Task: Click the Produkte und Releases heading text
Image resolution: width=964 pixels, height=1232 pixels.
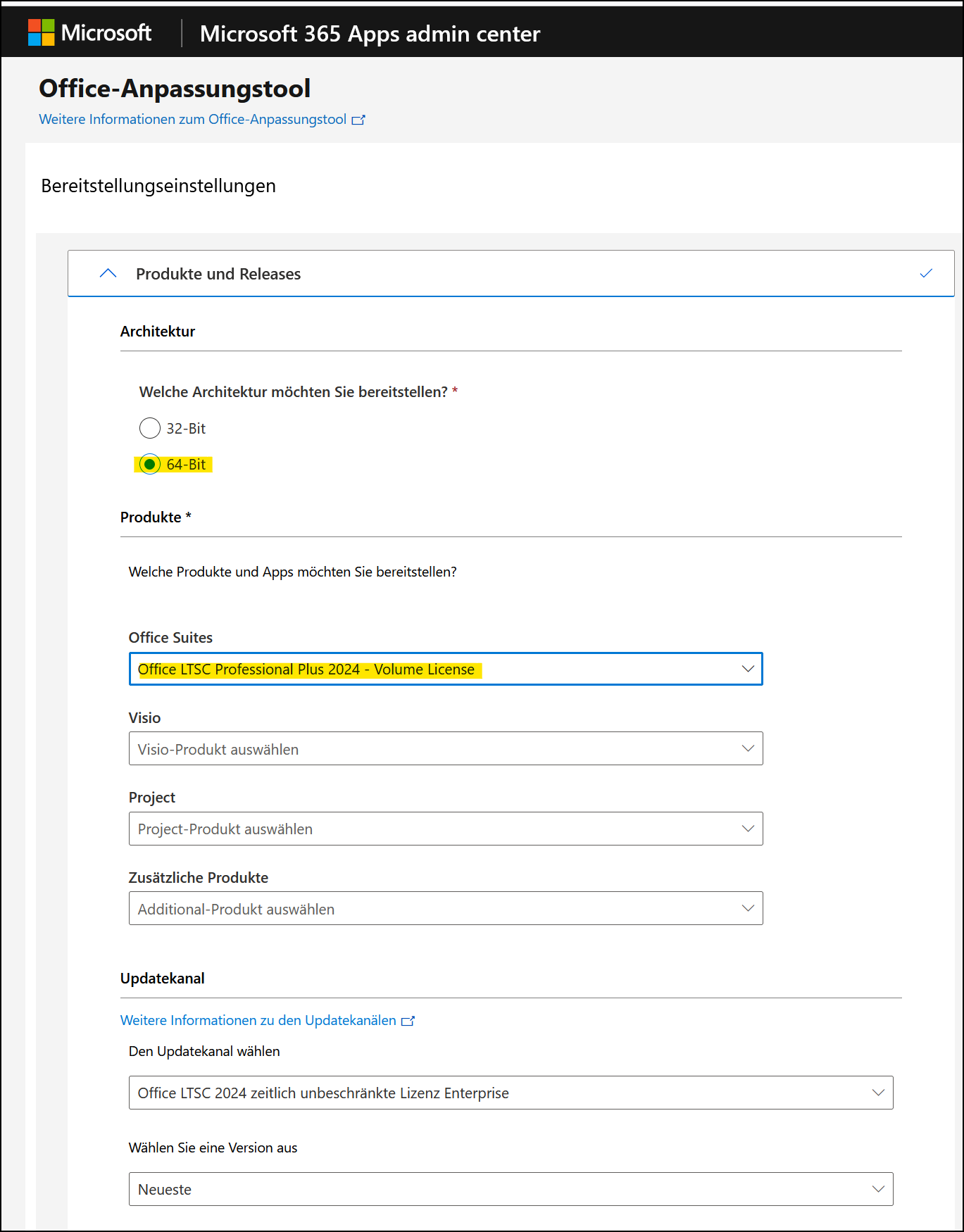Action: tap(218, 274)
